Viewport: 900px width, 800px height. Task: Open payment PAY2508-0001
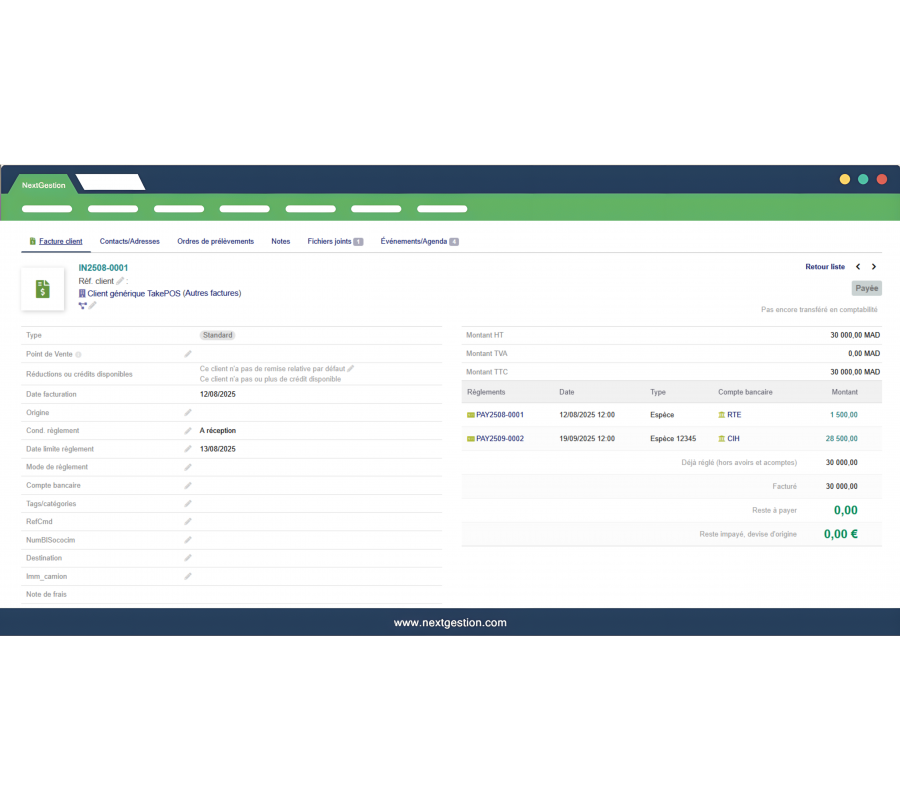(x=499, y=414)
